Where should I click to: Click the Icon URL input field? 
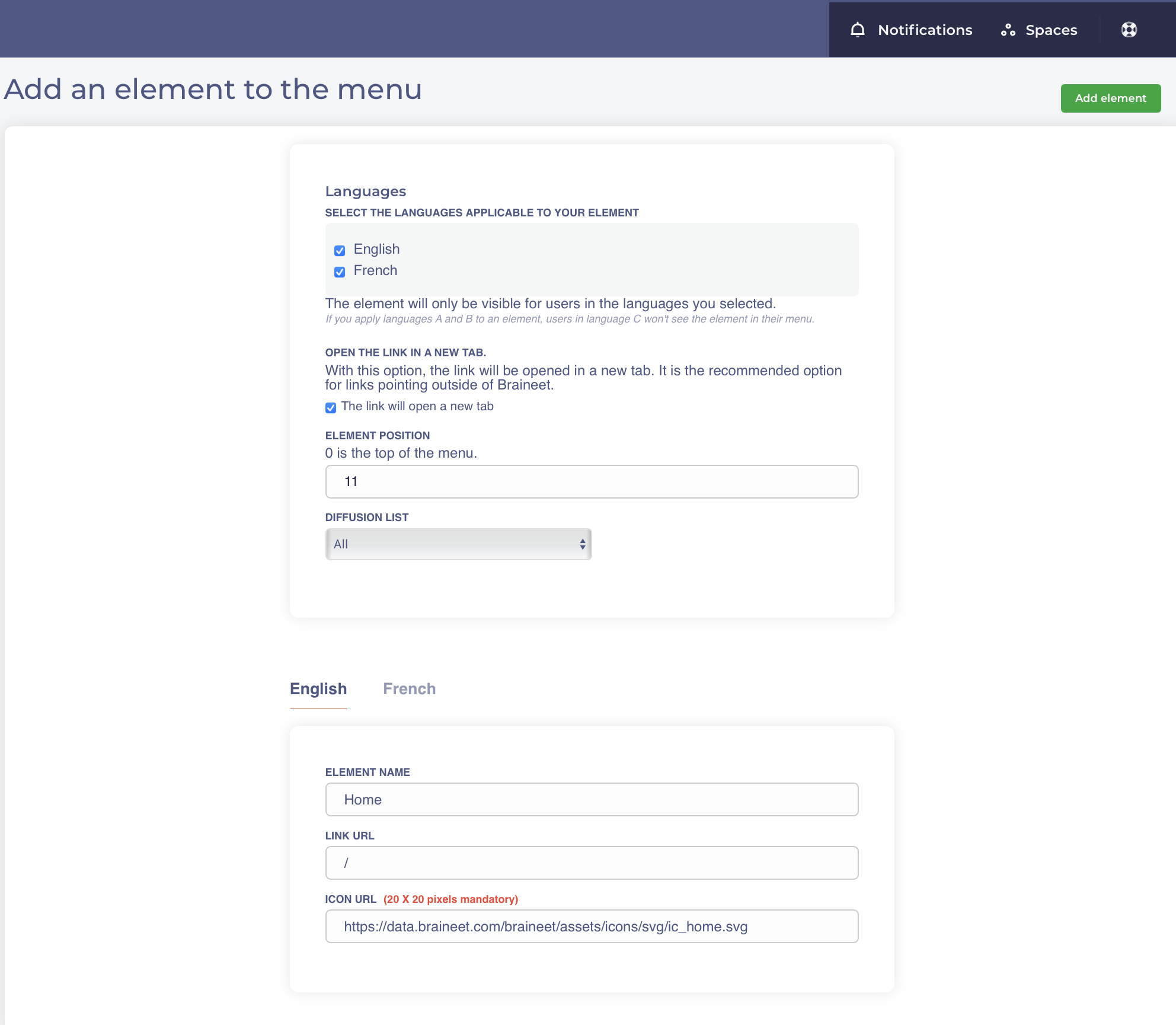tap(592, 927)
